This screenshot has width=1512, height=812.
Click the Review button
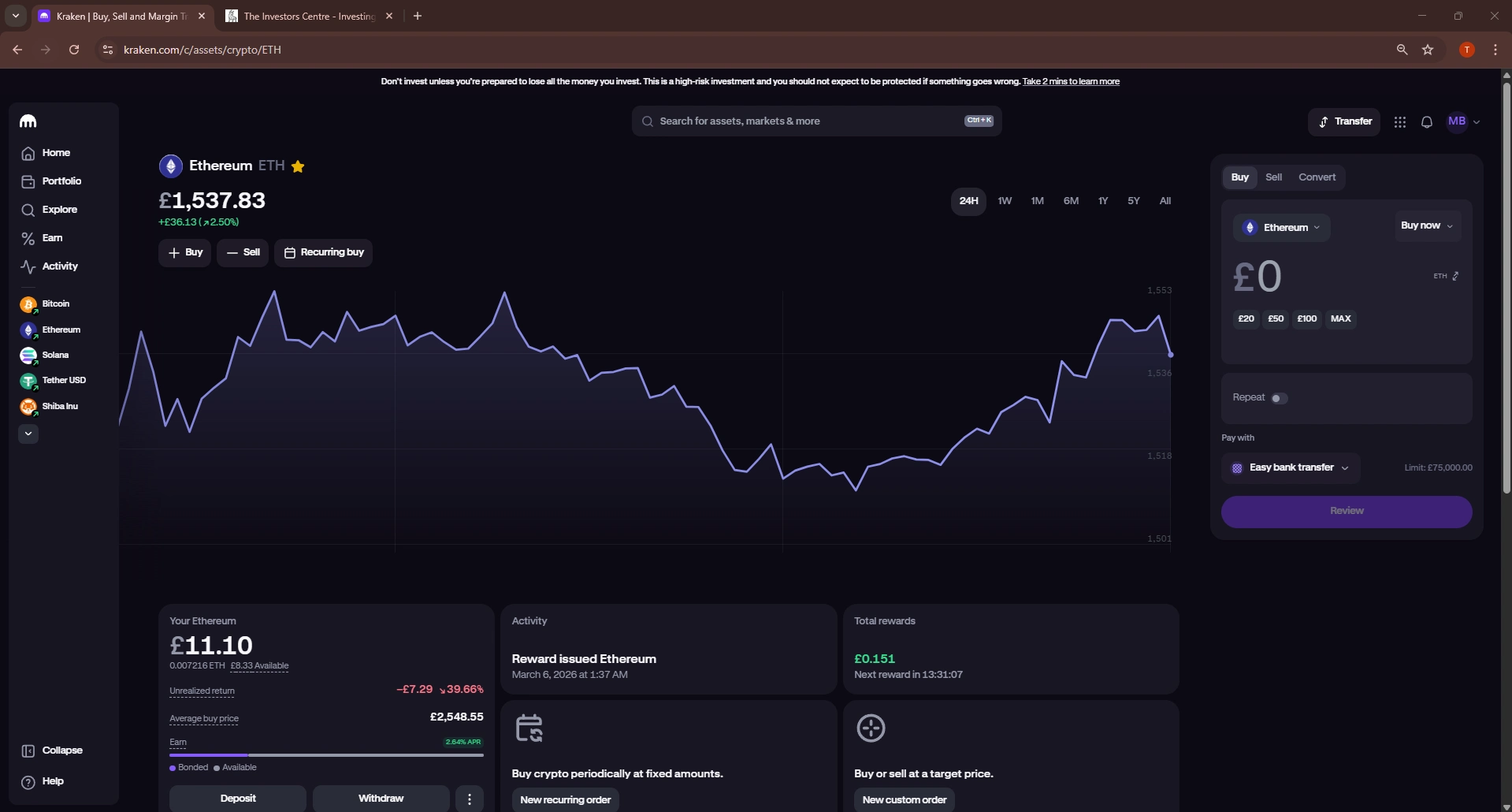1347,512
